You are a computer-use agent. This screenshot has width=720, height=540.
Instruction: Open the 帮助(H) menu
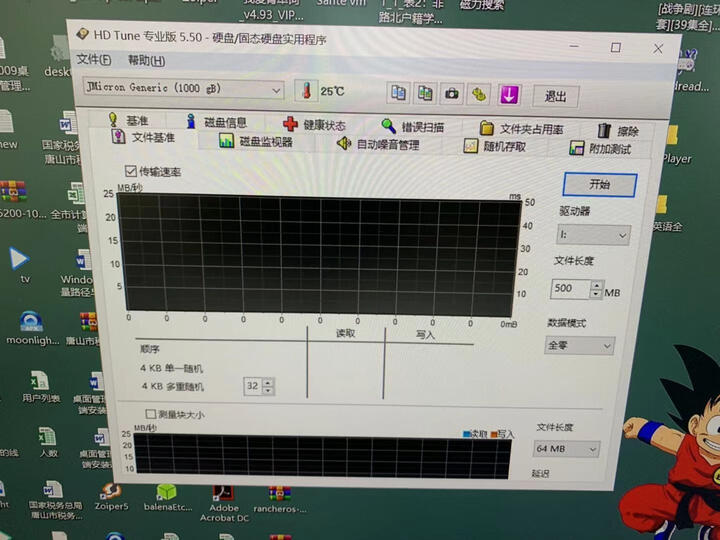[x=146, y=61]
